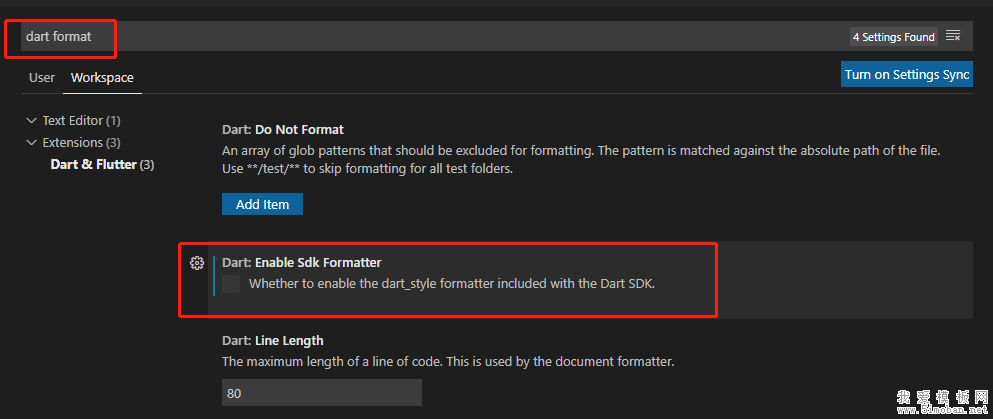Image resolution: width=993 pixels, height=419 pixels.
Task: Click the 'Dart: Enable Sdk Formatter' setting title
Action: [x=302, y=262]
